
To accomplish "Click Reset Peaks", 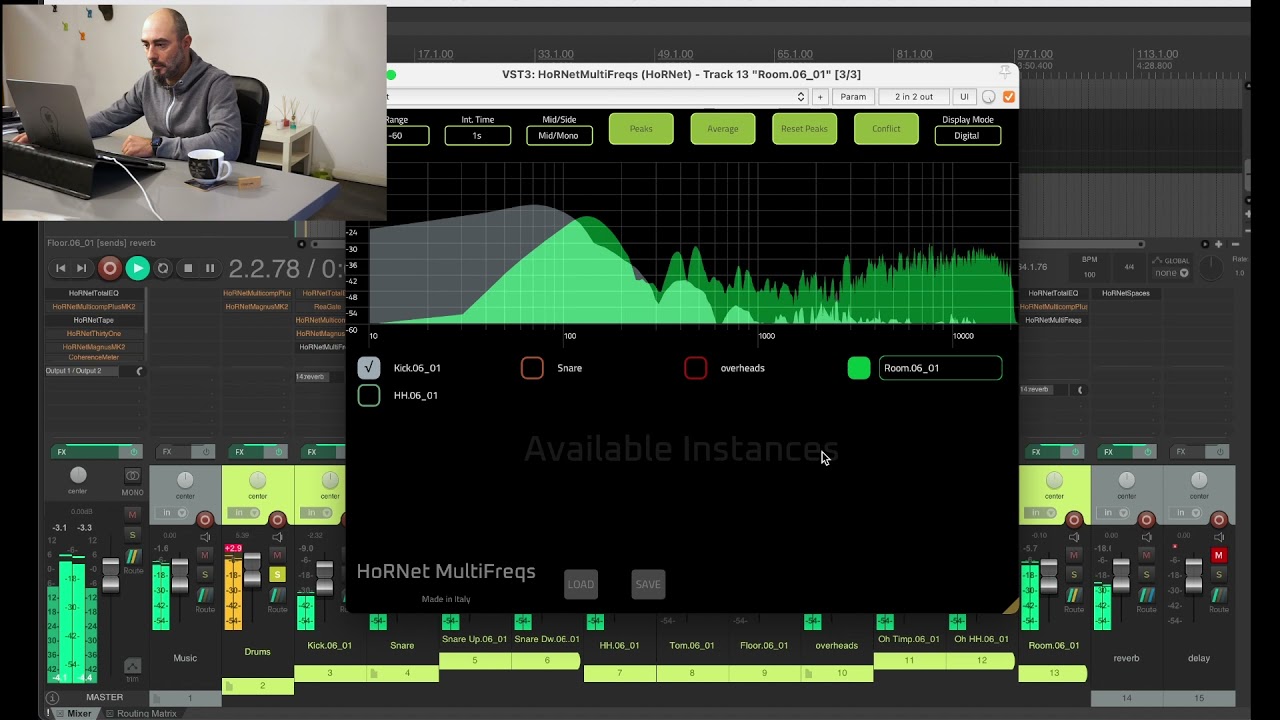I will 804,128.
